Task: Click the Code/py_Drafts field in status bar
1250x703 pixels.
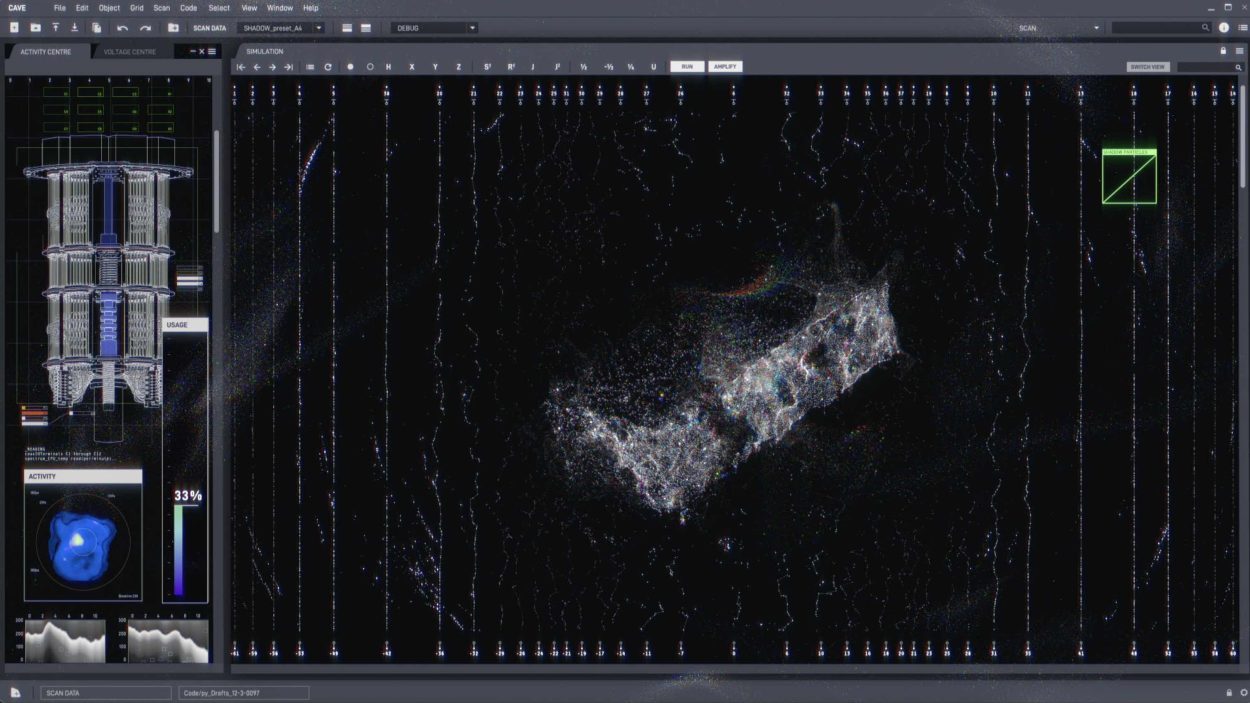Action: coord(243,692)
